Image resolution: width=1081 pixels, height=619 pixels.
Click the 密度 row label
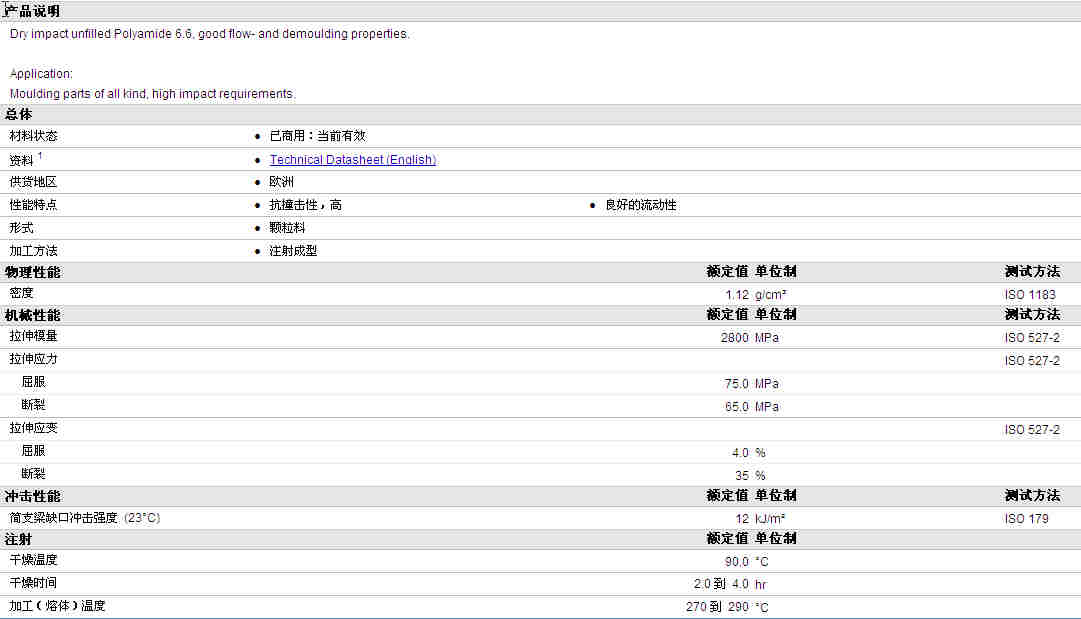[21, 294]
